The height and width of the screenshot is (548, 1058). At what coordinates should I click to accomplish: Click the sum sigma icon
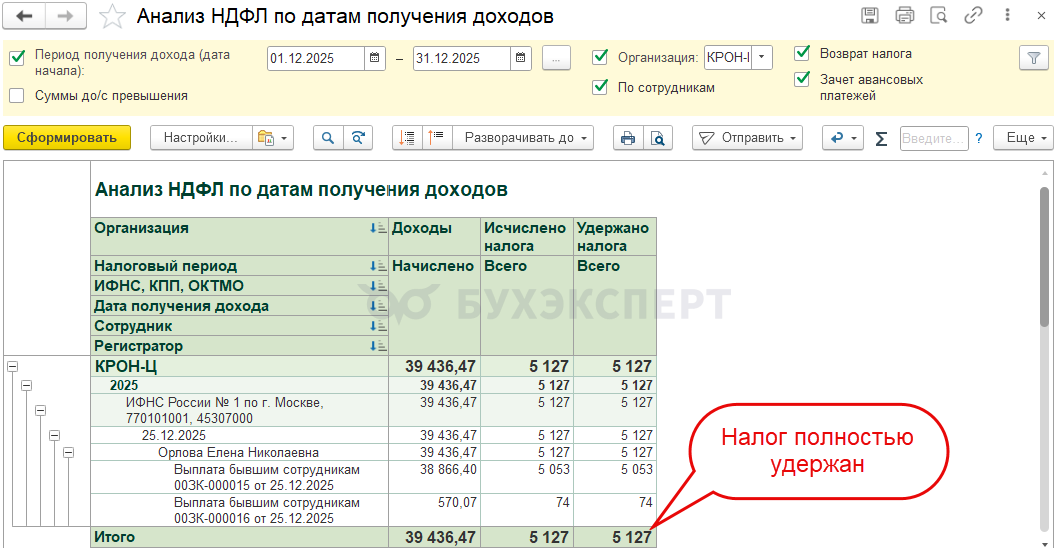(881, 138)
